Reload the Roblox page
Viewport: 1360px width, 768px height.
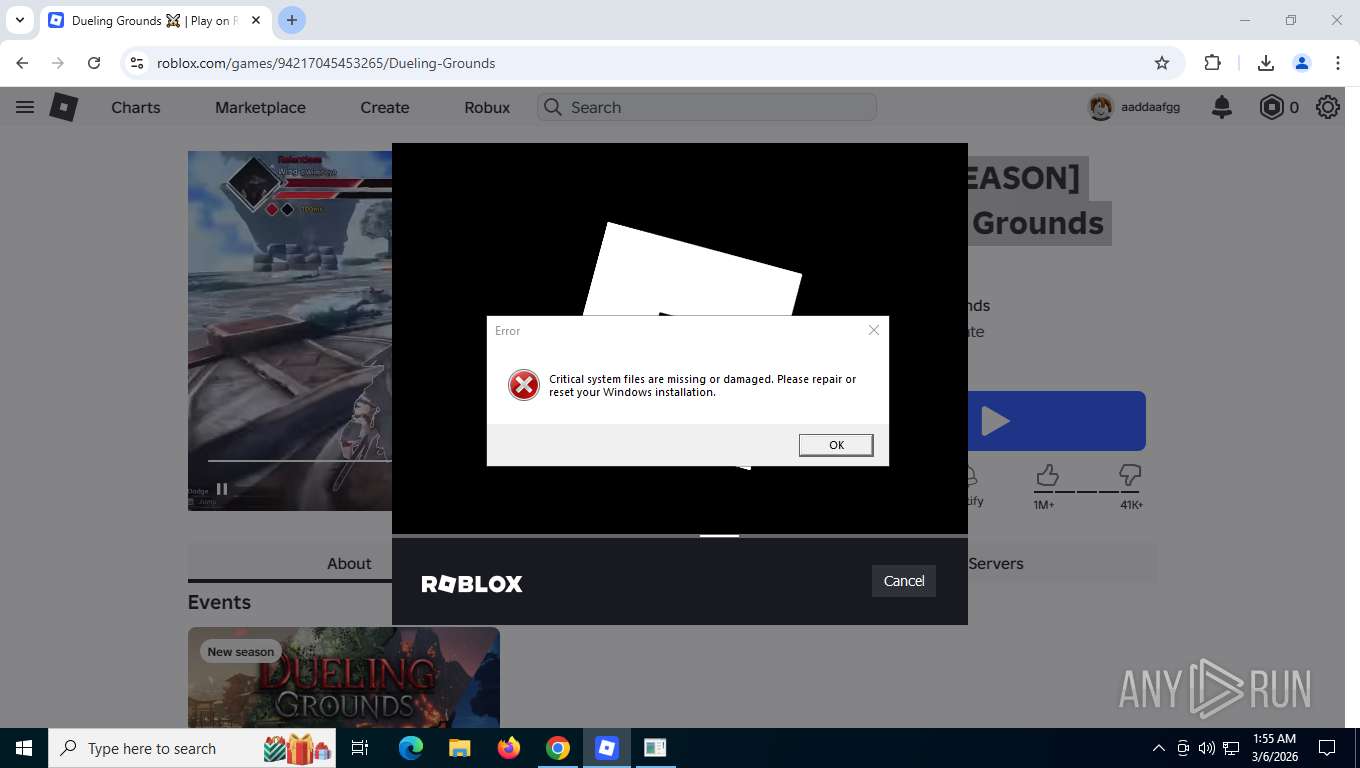point(94,63)
